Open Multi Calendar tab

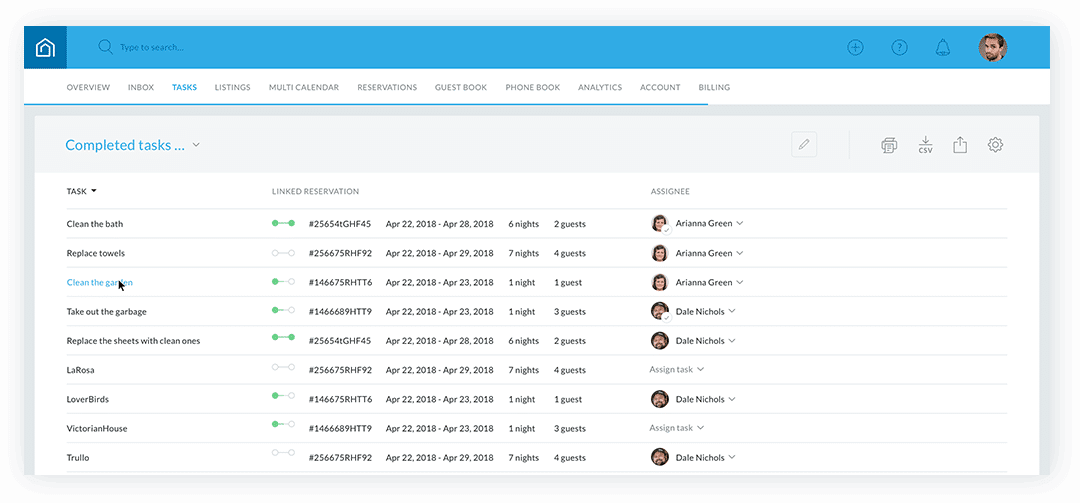(x=304, y=88)
